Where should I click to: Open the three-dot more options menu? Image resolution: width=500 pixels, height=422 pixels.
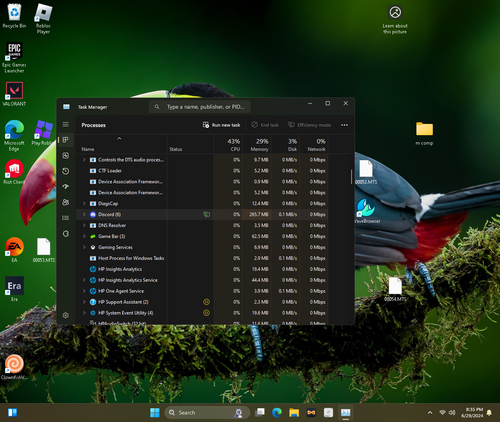pos(344,125)
